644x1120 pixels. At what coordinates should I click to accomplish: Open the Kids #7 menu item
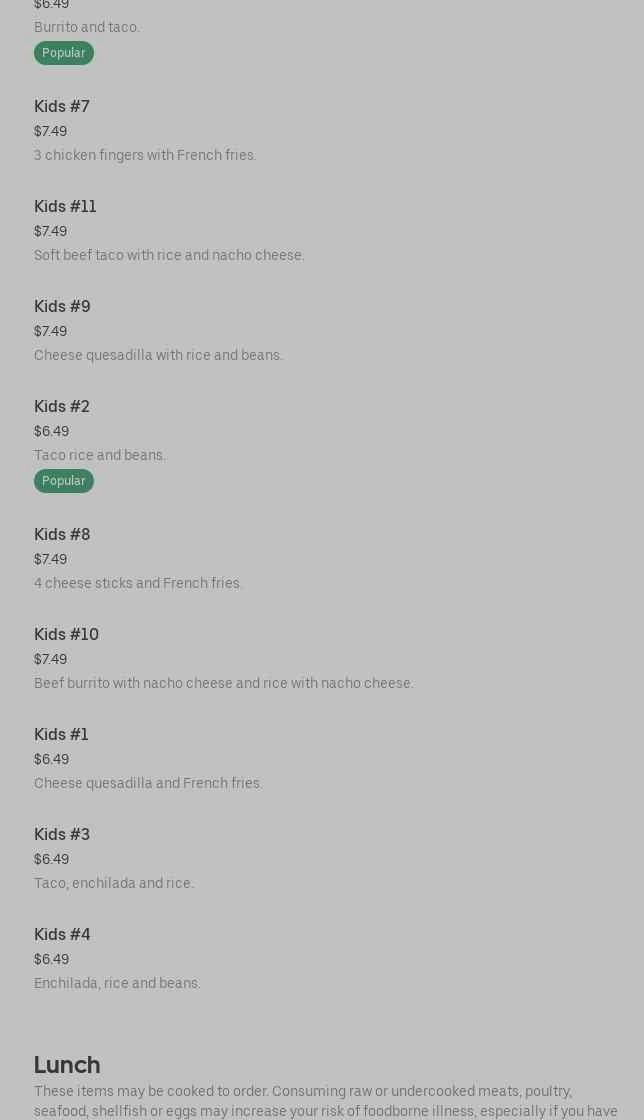point(62,106)
